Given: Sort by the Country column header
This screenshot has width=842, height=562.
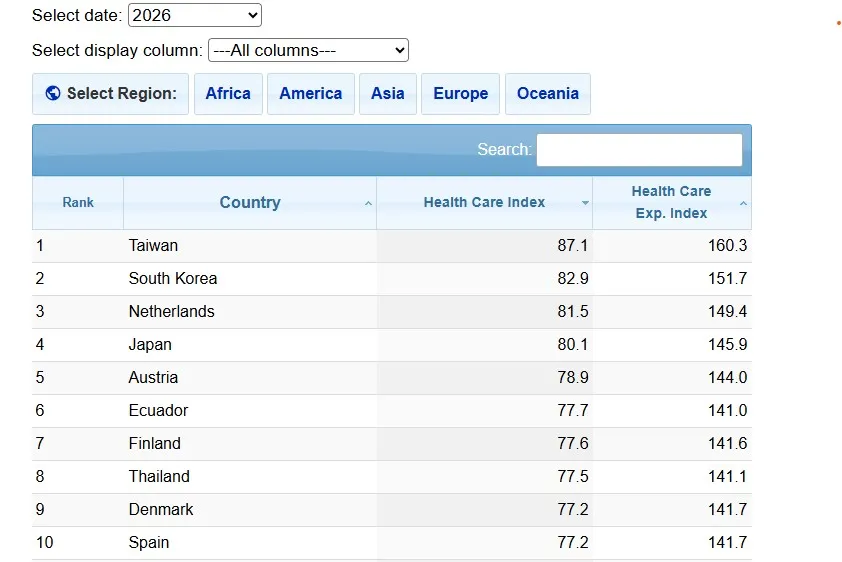Looking at the screenshot, I should point(249,202).
